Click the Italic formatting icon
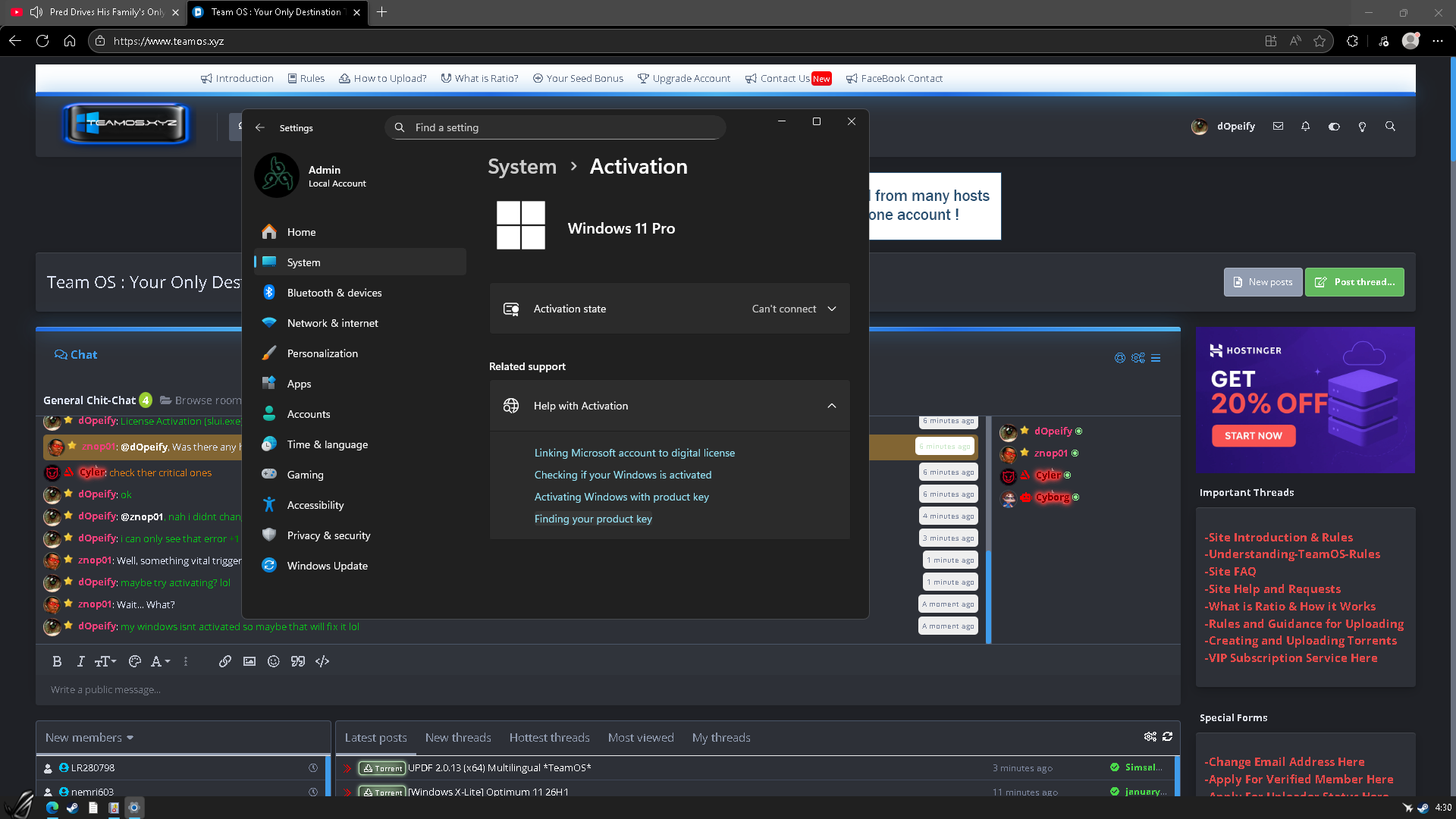1456x819 pixels. pos(80,661)
